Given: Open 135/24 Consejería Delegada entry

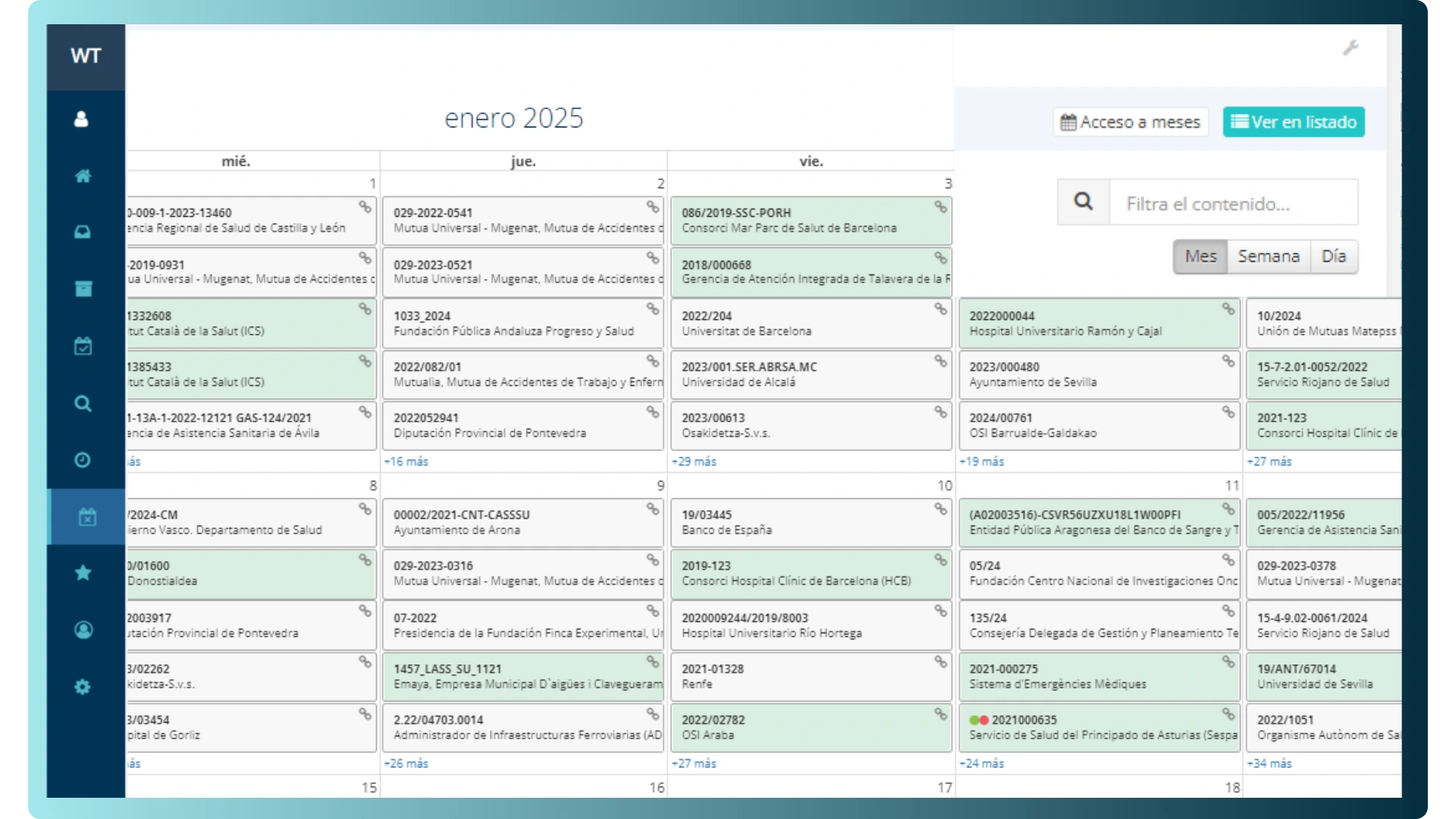Looking at the screenshot, I should click(1099, 626).
